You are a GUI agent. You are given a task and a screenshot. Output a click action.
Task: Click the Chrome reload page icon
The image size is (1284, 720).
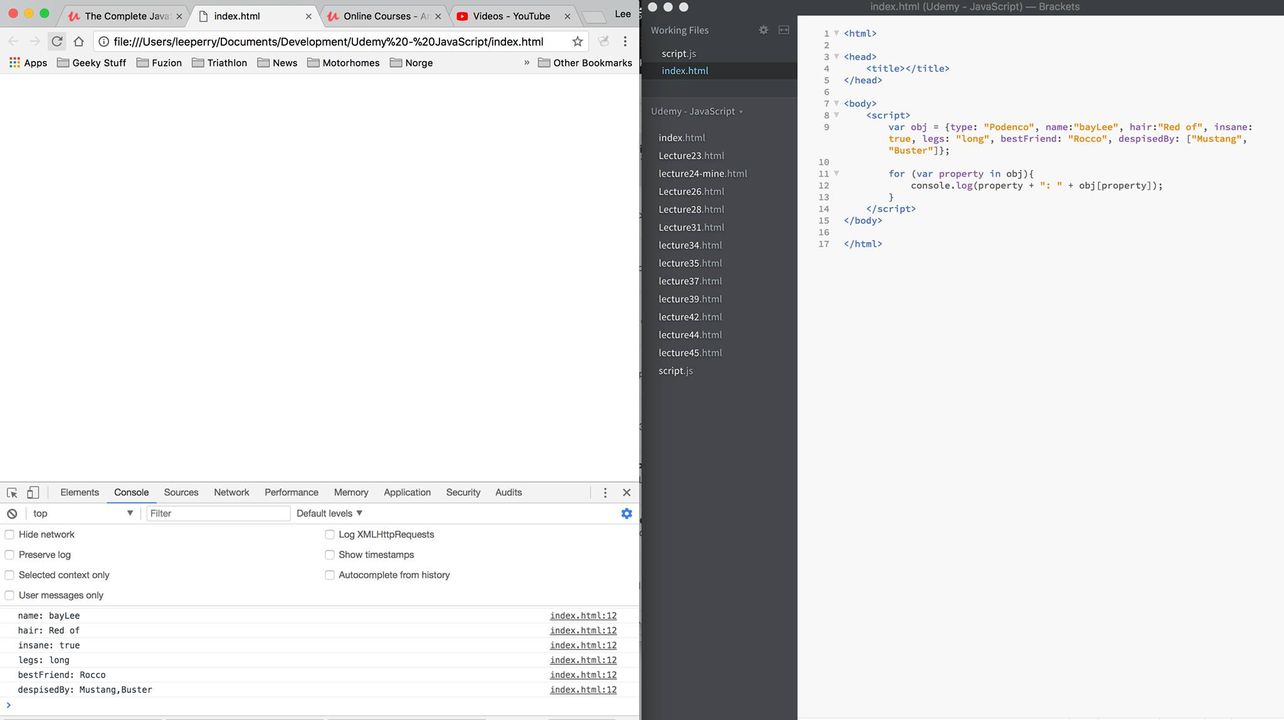click(x=57, y=41)
